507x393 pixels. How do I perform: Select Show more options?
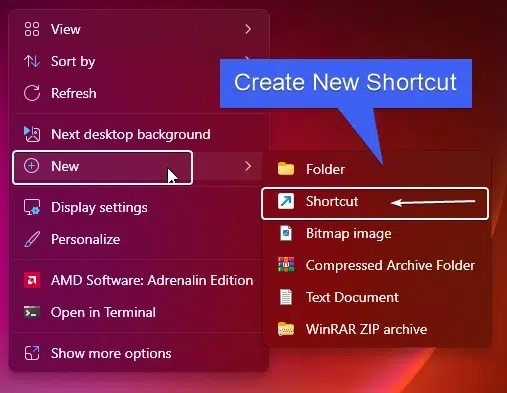click(139, 353)
